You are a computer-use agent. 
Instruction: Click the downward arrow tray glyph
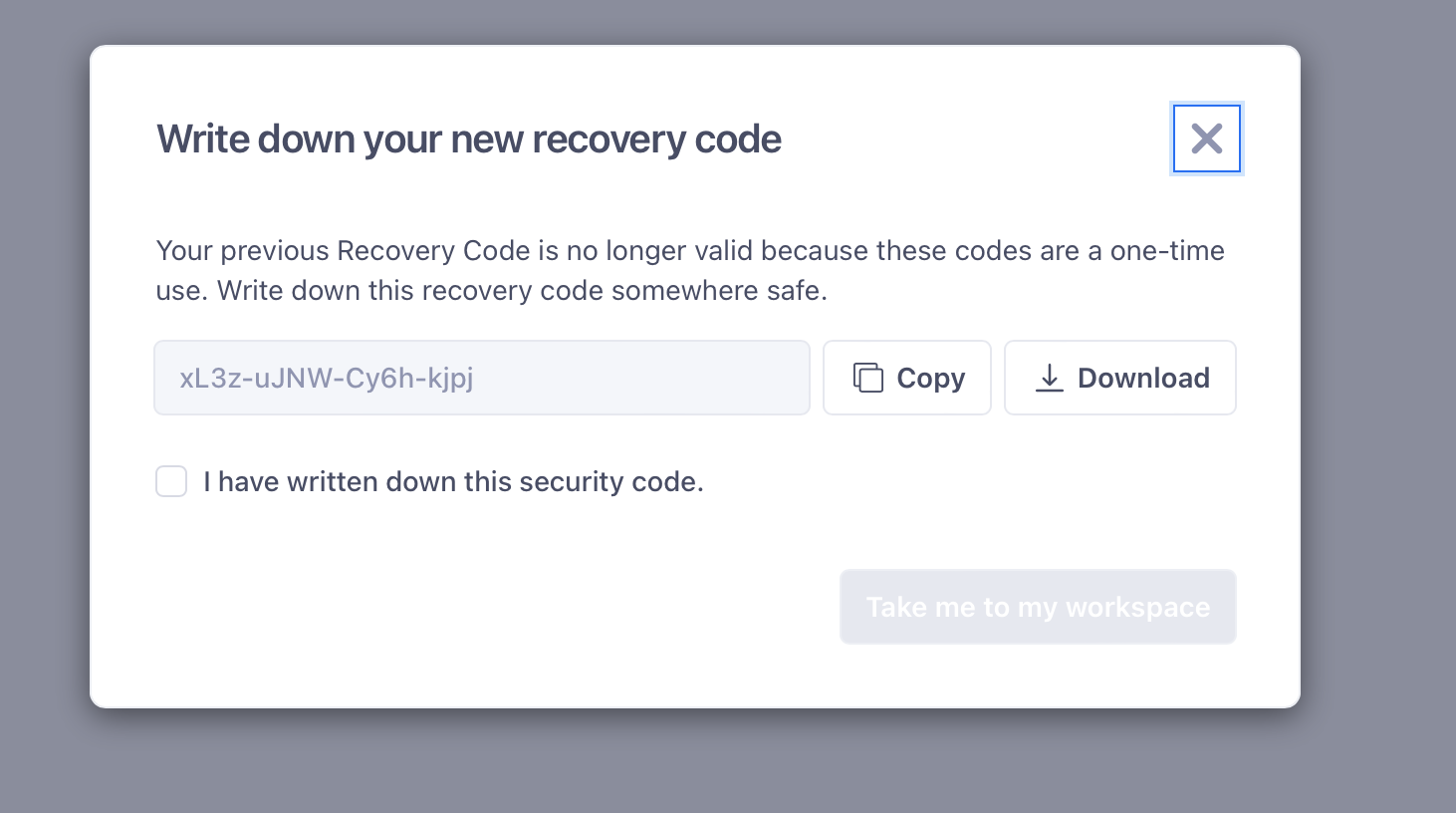pyautogui.click(x=1050, y=378)
